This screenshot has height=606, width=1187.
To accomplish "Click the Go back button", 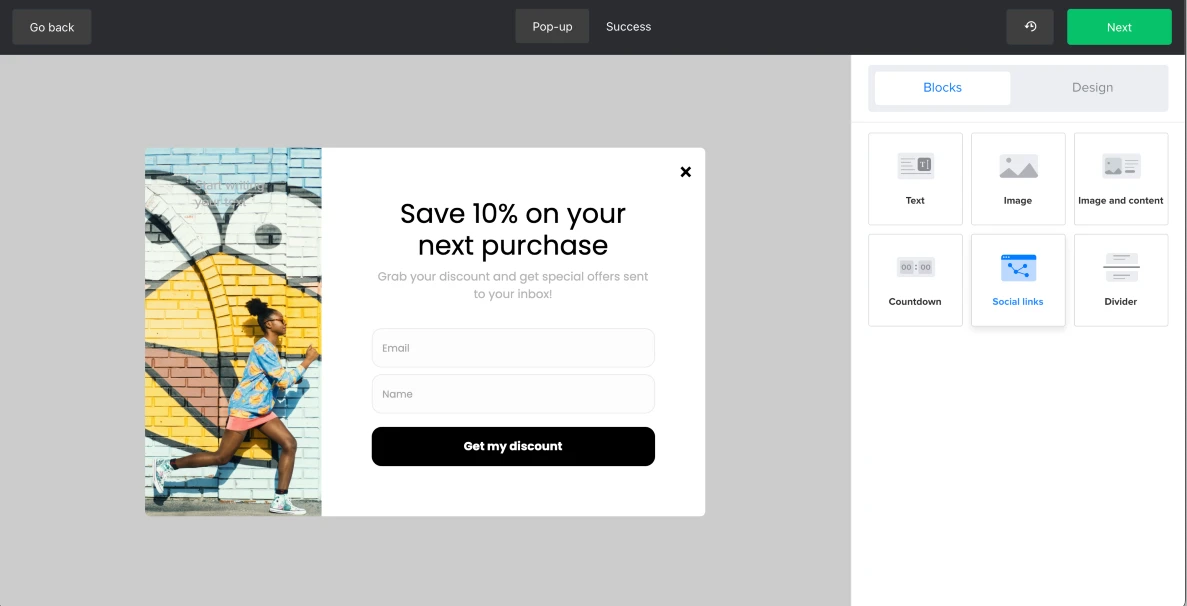I will coord(52,27).
